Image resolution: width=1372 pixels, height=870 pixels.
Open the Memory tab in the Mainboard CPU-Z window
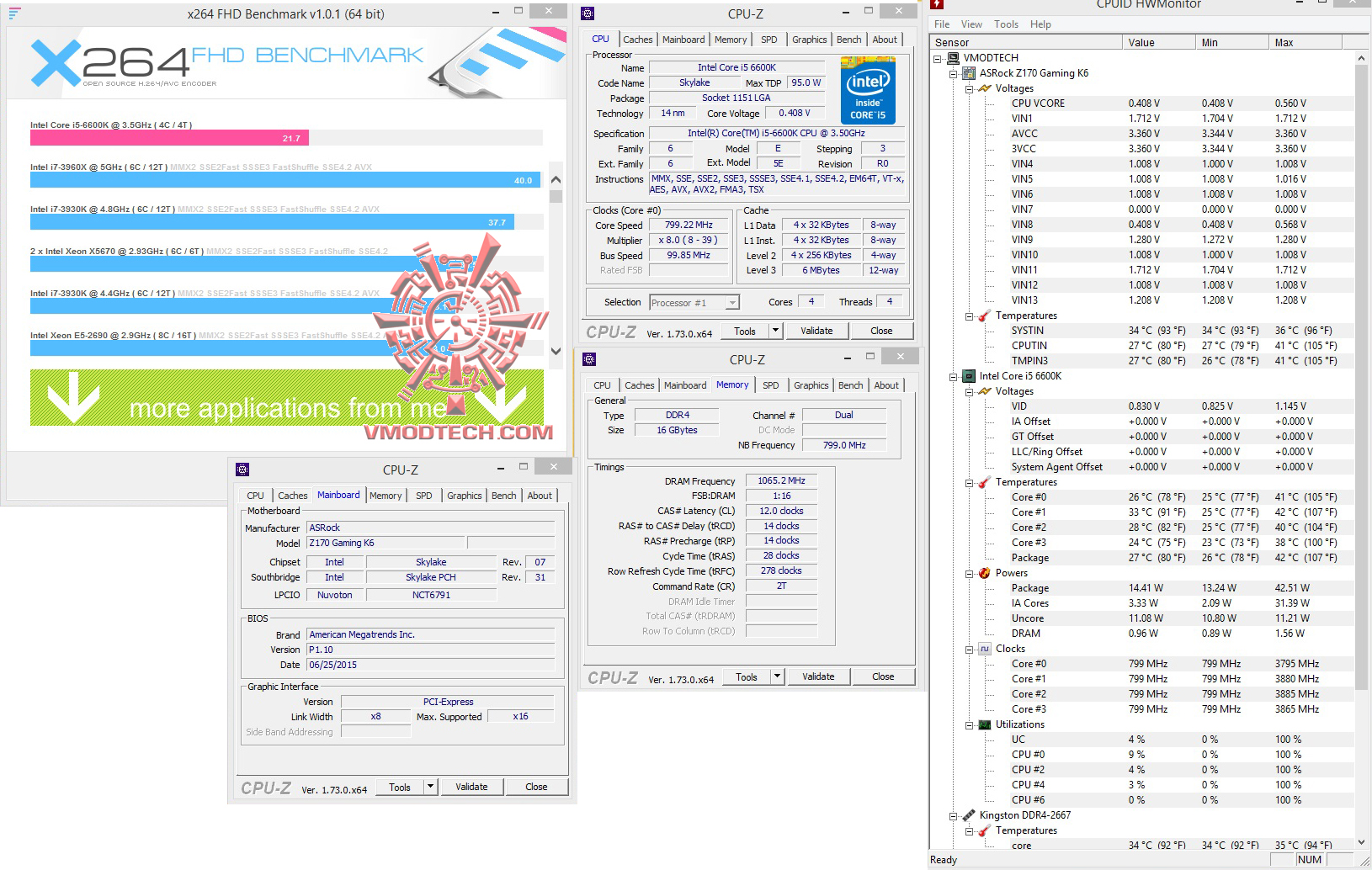[386, 496]
